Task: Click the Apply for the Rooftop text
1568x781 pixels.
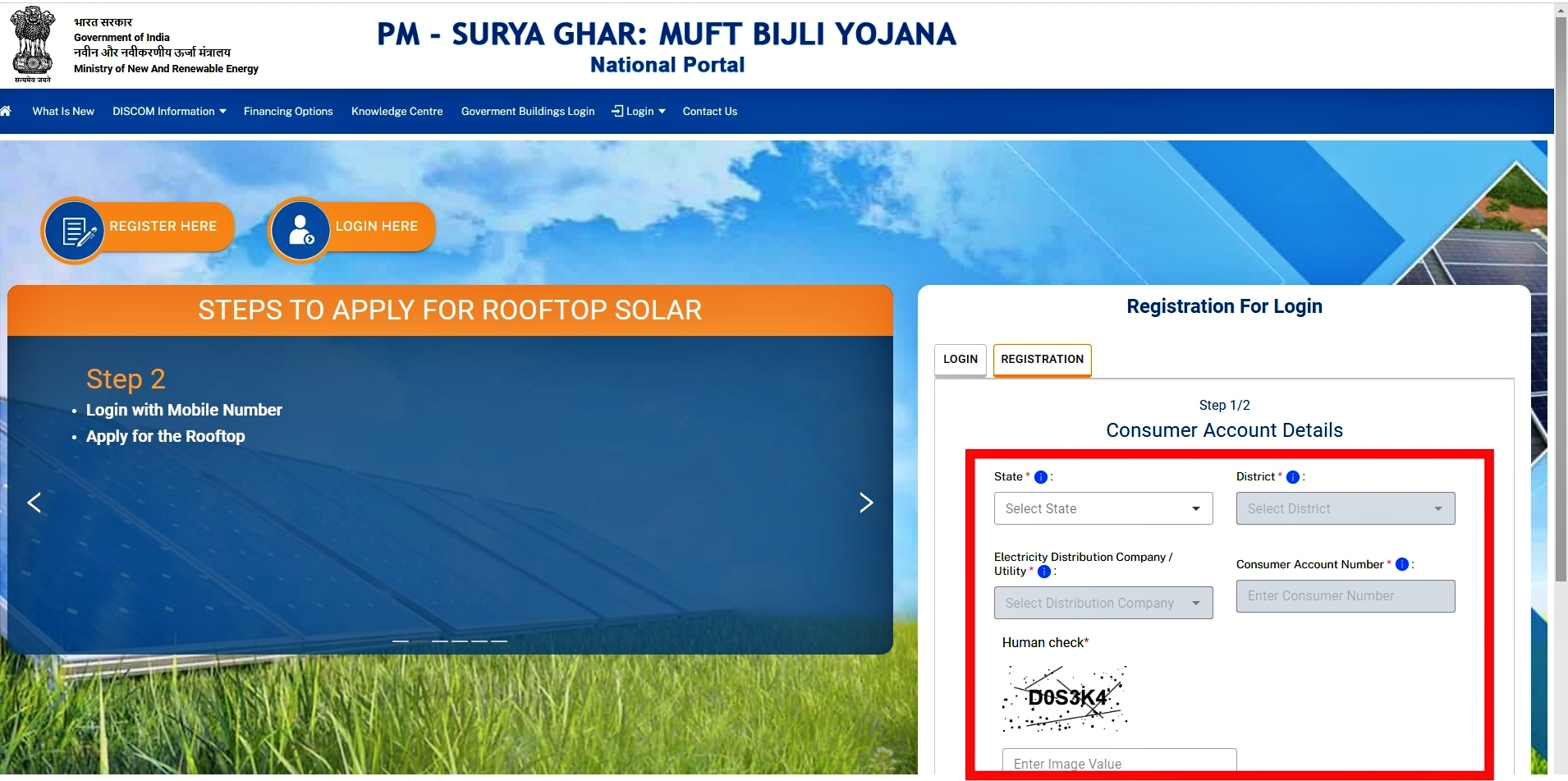Action: click(x=165, y=436)
